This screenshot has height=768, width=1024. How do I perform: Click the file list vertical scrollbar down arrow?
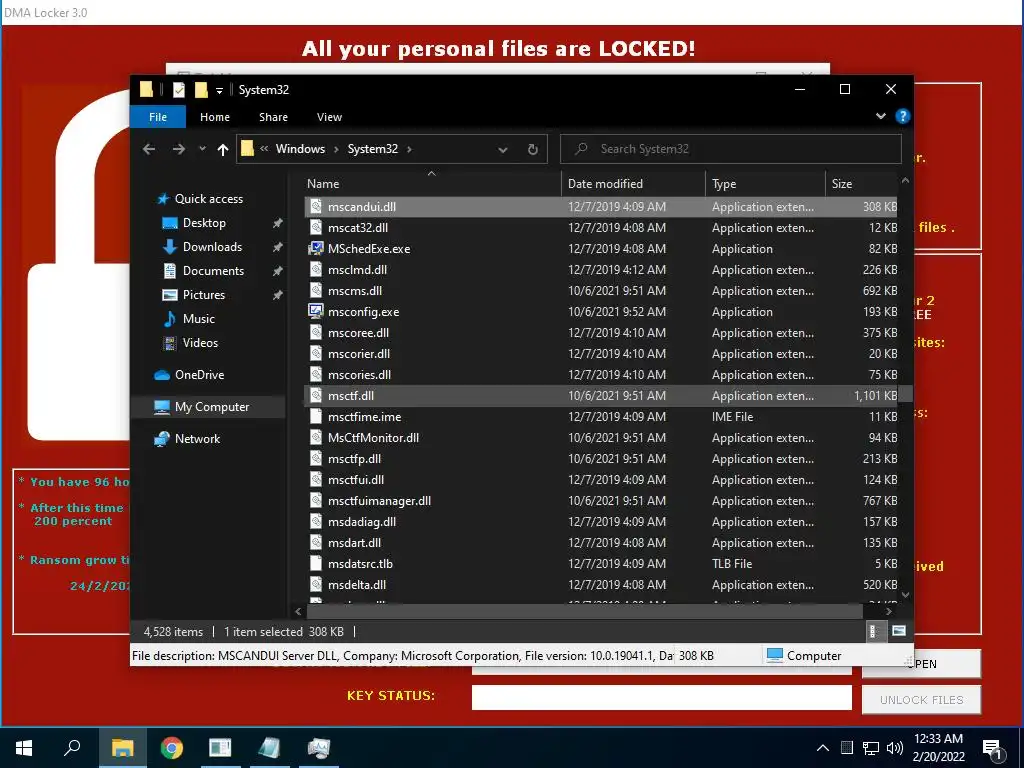click(905, 595)
